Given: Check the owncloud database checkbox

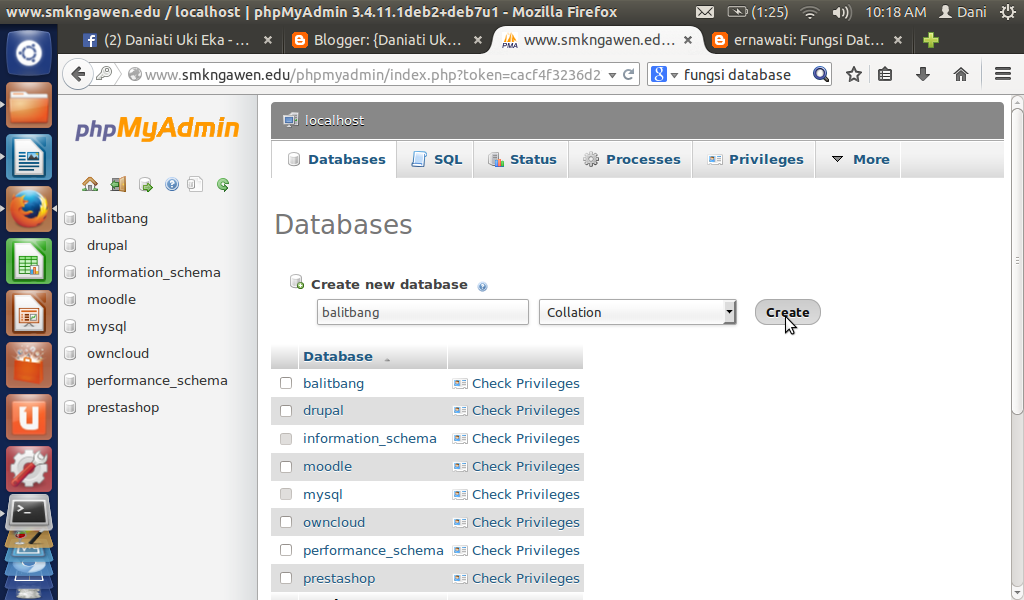Looking at the screenshot, I should click(286, 522).
